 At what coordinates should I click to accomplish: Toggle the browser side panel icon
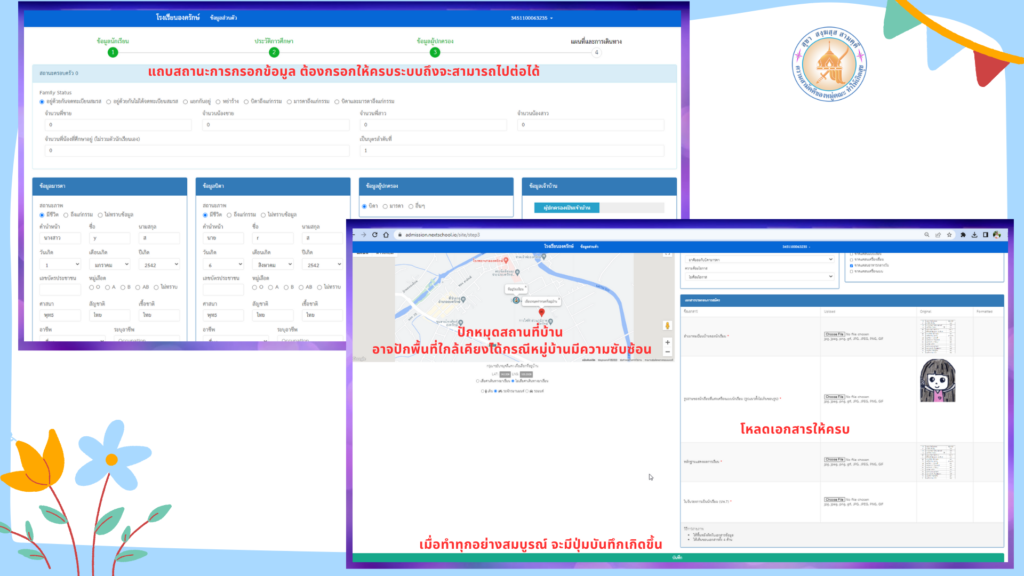(985, 234)
